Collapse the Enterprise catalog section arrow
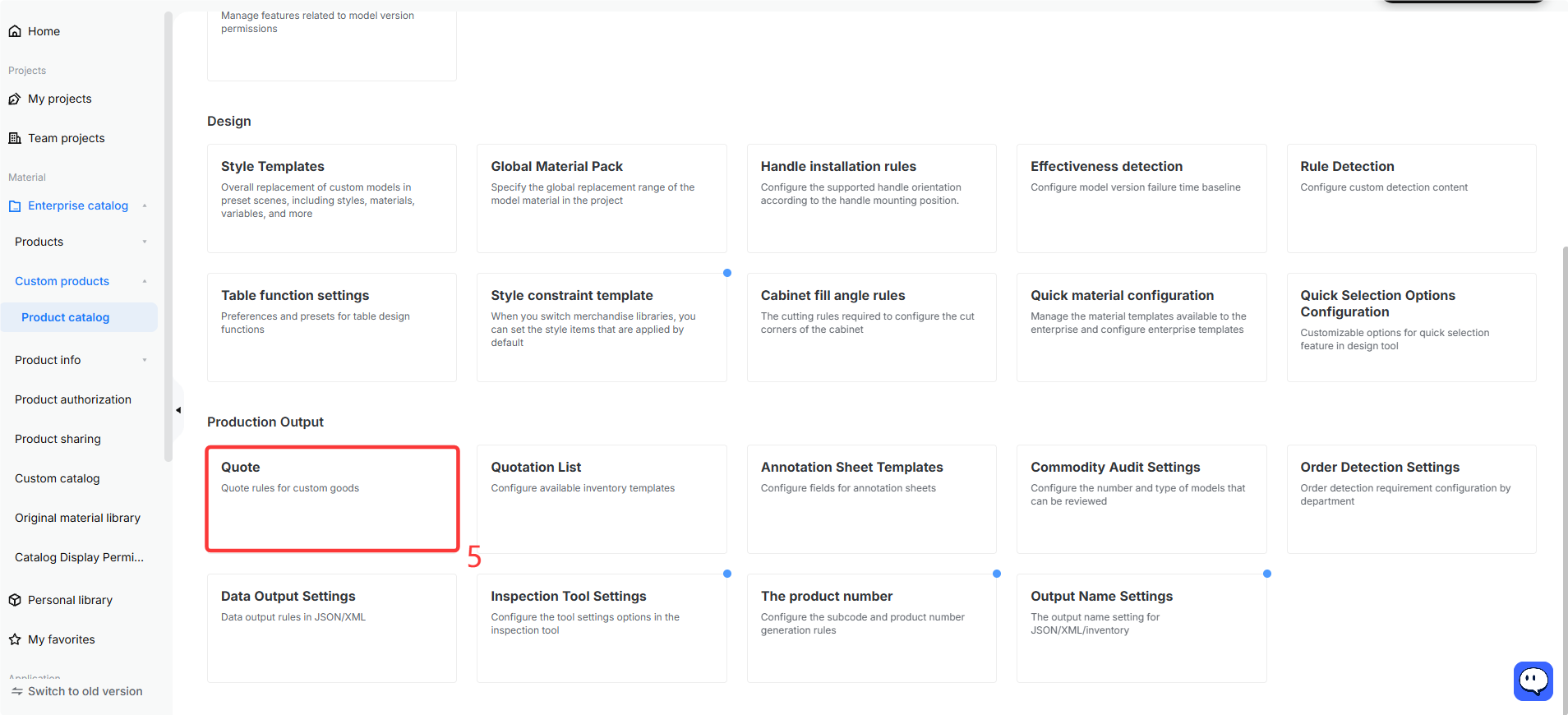The height and width of the screenshot is (715, 1568). [145, 205]
